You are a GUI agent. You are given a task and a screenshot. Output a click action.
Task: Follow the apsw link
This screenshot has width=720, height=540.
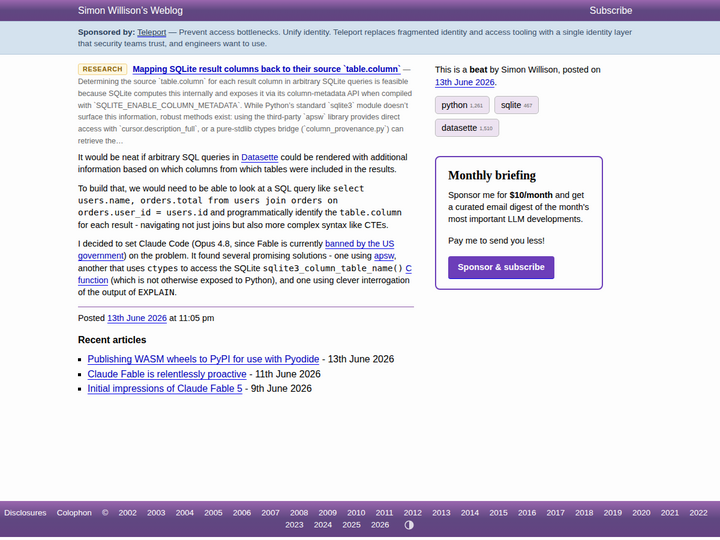384,256
